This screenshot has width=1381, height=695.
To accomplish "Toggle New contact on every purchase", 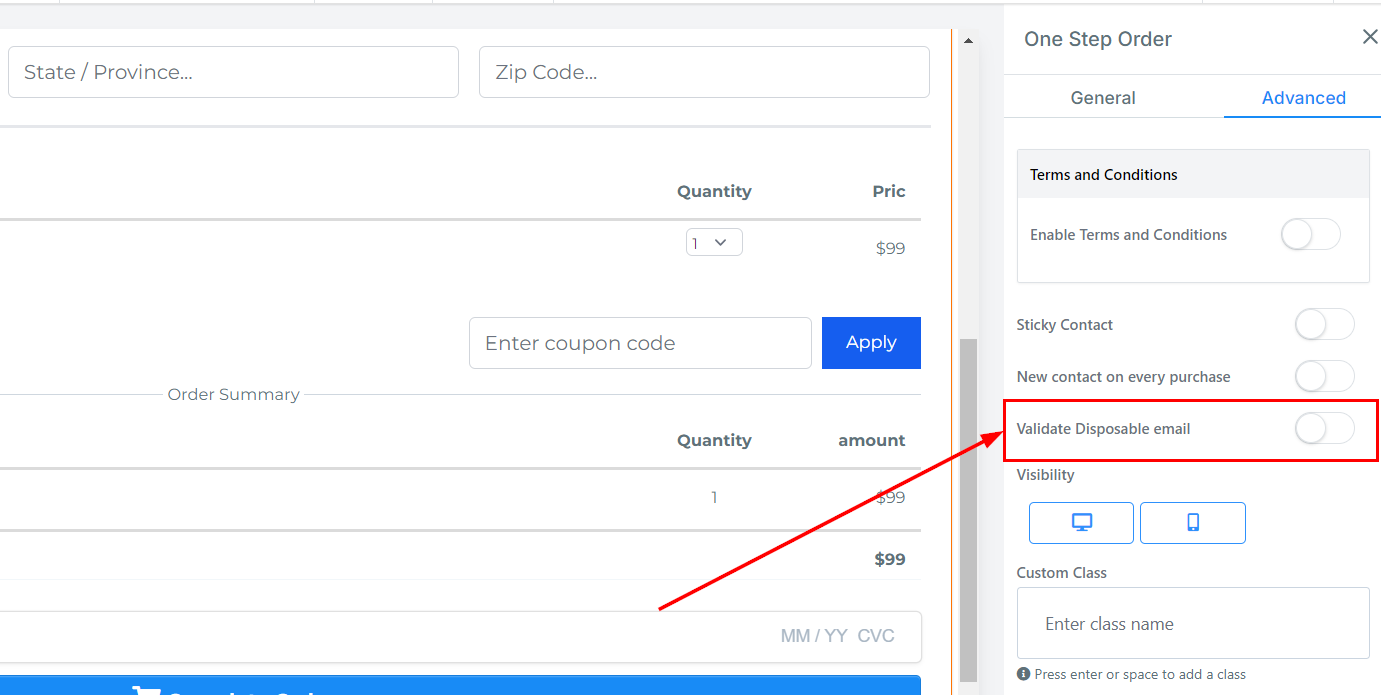I will click(1324, 377).
